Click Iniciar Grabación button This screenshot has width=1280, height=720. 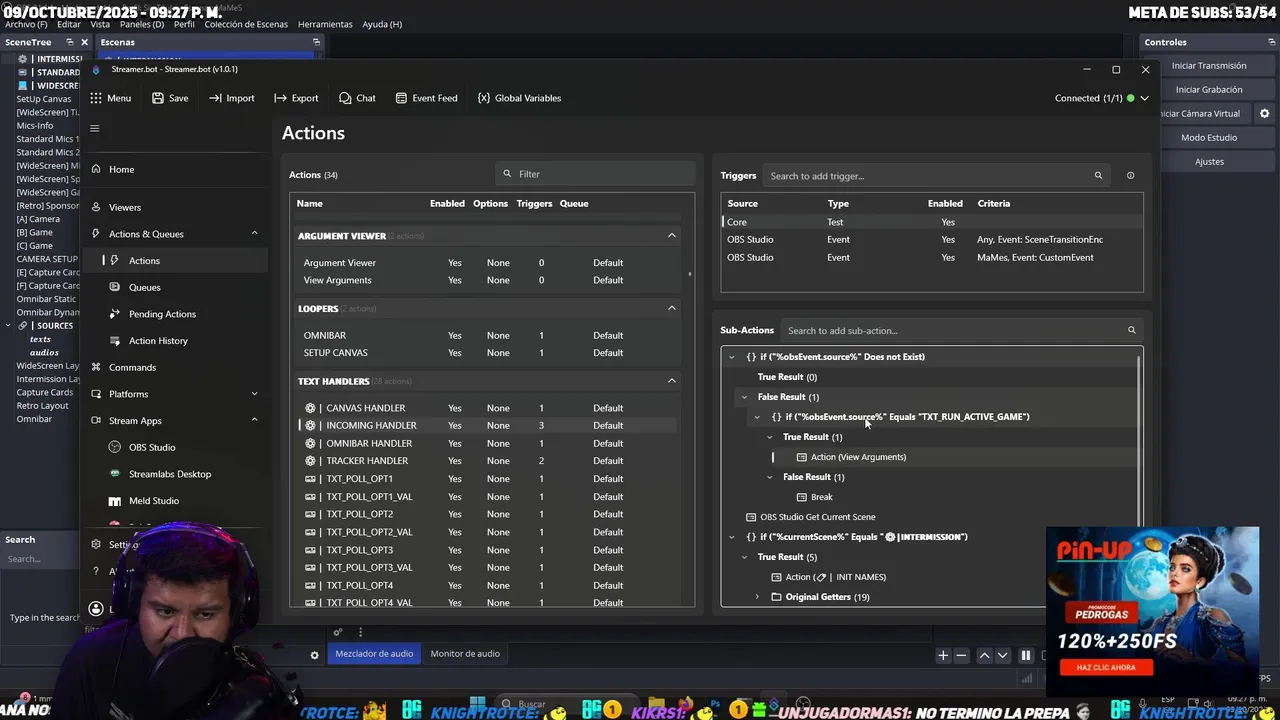click(1209, 90)
